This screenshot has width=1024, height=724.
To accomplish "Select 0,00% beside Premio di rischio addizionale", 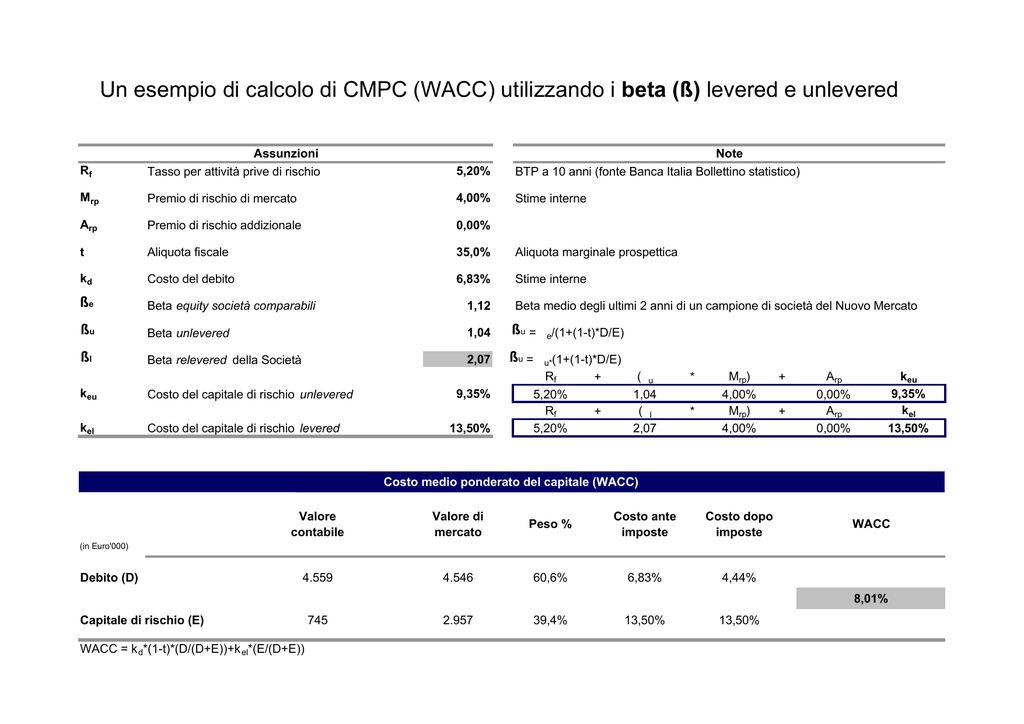I will 473,225.
